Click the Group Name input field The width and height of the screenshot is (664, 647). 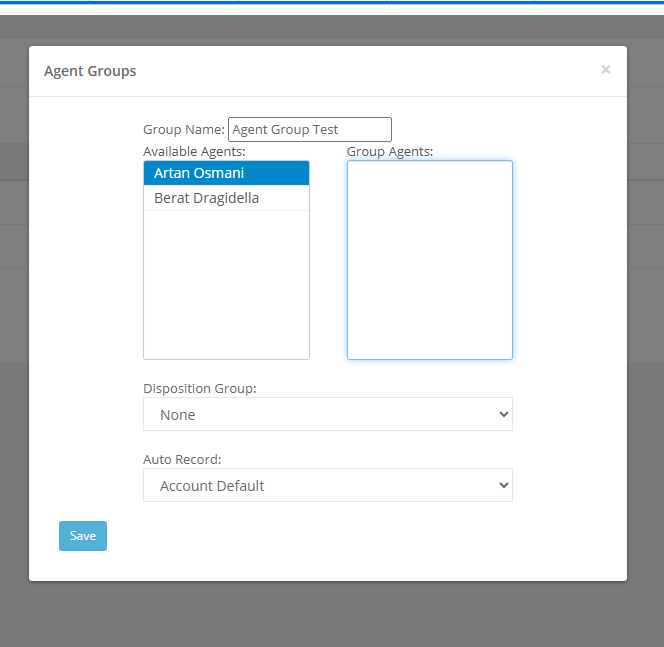(310, 130)
